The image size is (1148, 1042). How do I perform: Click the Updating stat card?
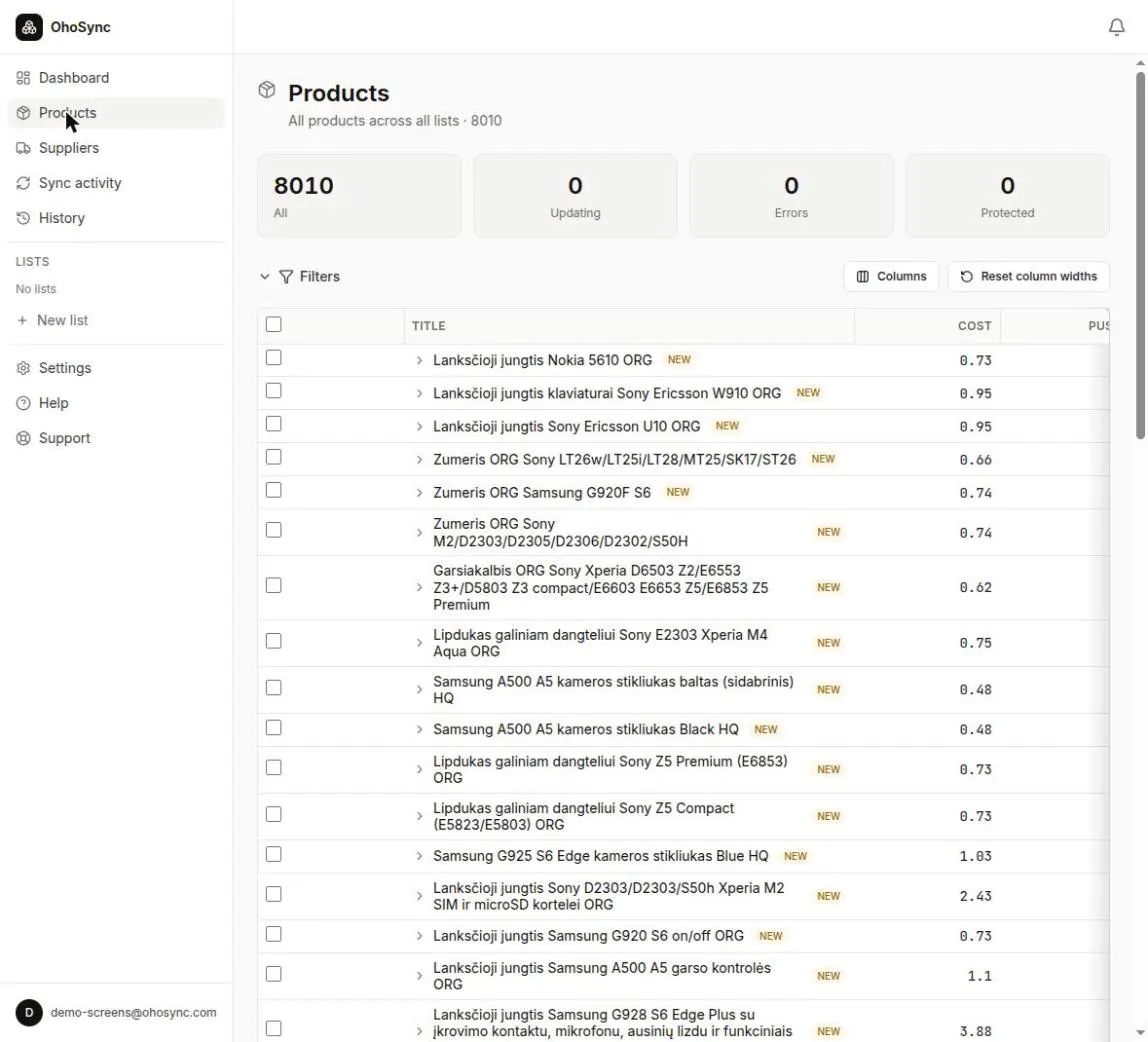coord(575,196)
